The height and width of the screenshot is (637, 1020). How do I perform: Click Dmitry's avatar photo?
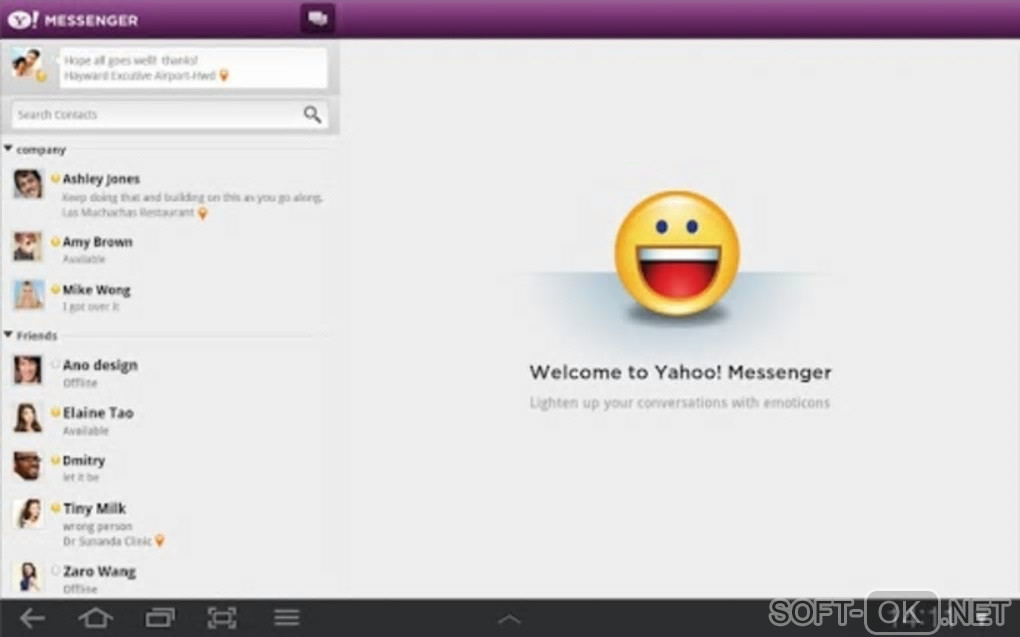(28, 465)
